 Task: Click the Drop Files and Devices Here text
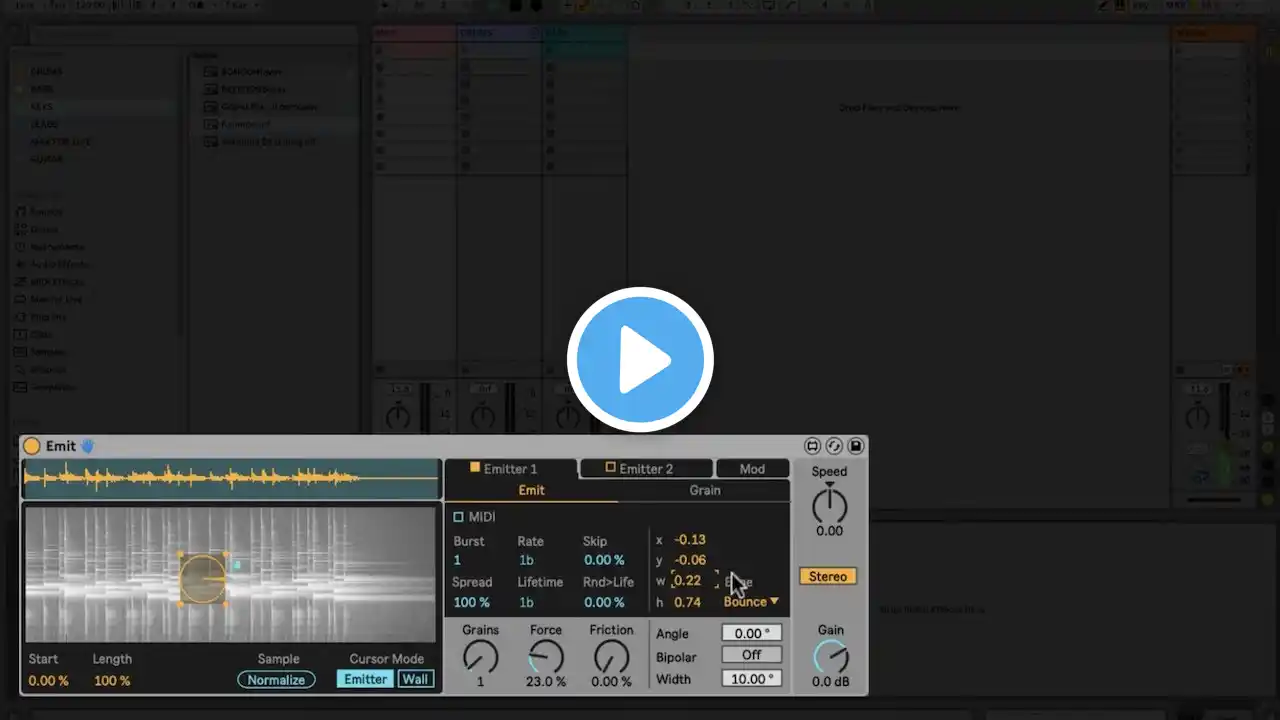(899, 107)
